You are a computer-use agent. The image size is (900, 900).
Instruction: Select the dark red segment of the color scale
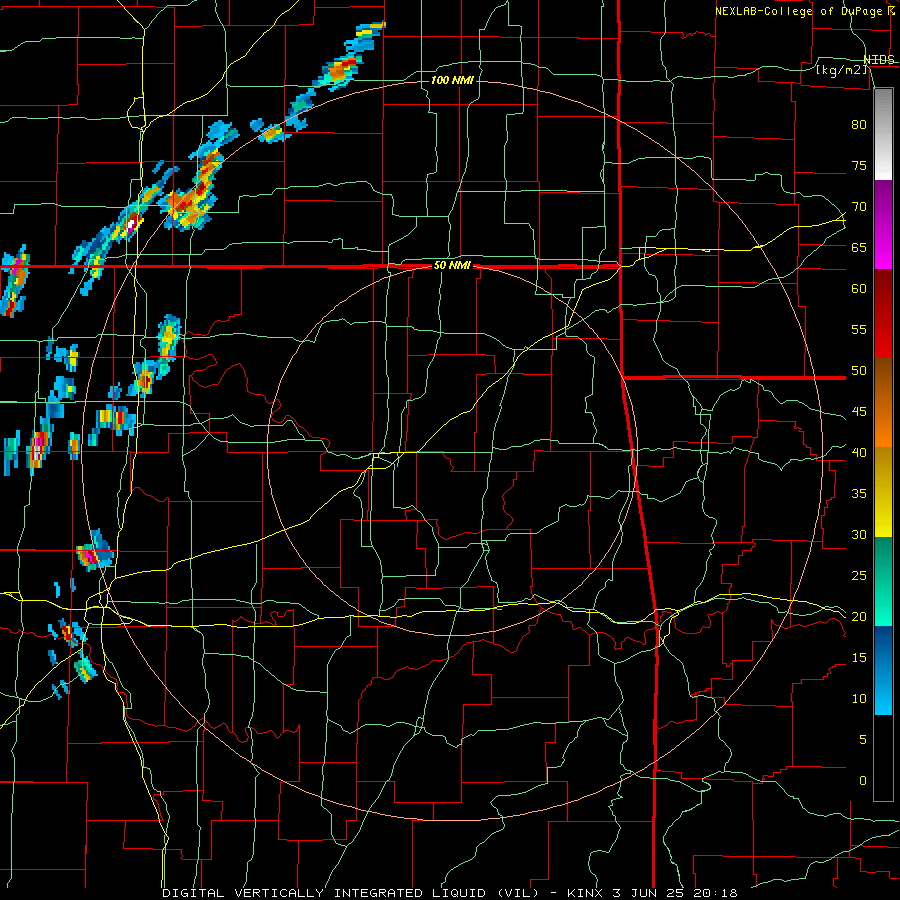pos(883,313)
